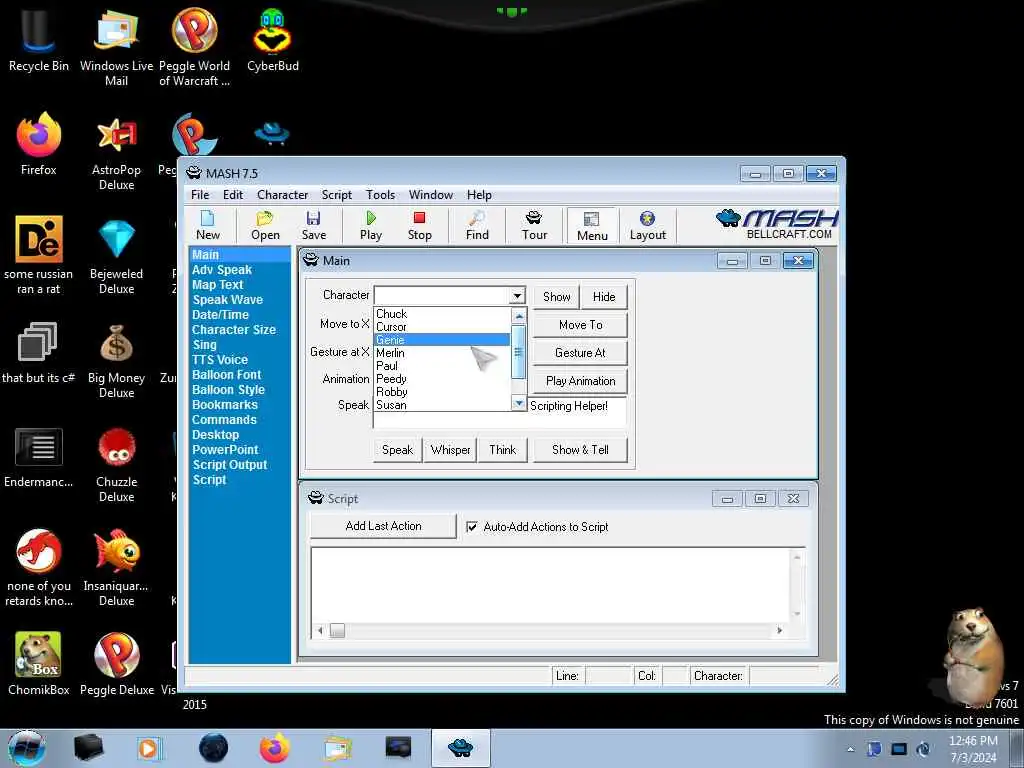Click the Gesture At button
Screen dimensions: 1024x768
point(581,353)
